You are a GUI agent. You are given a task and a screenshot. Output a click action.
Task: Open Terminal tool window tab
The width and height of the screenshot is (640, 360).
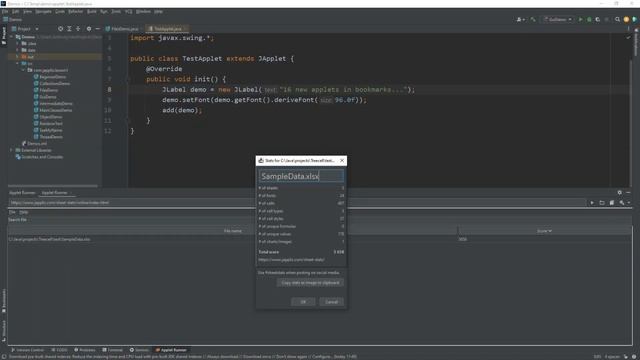pos(113,350)
